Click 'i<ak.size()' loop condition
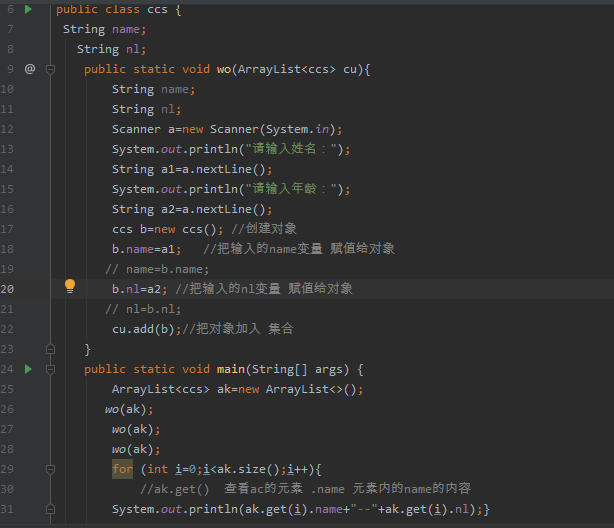The image size is (614, 528). pos(241,469)
